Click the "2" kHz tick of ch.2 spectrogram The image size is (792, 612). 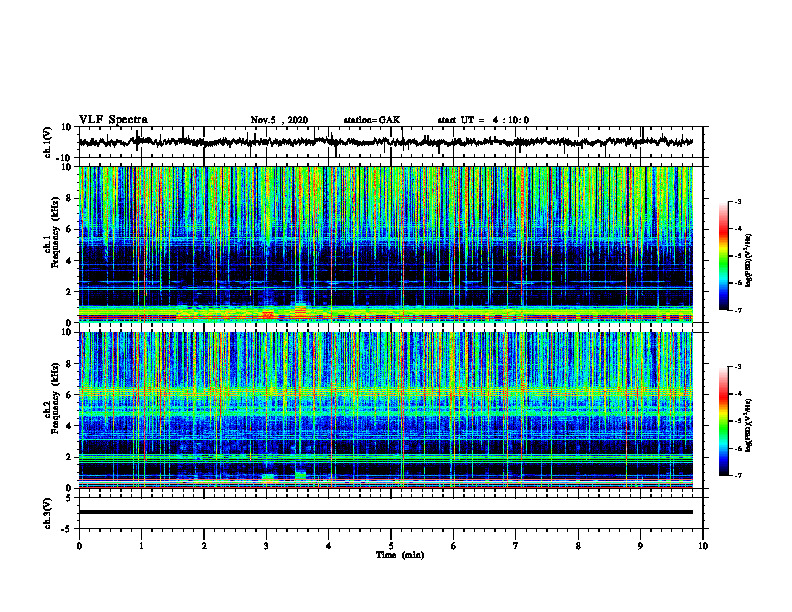click(x=70, y=457)
